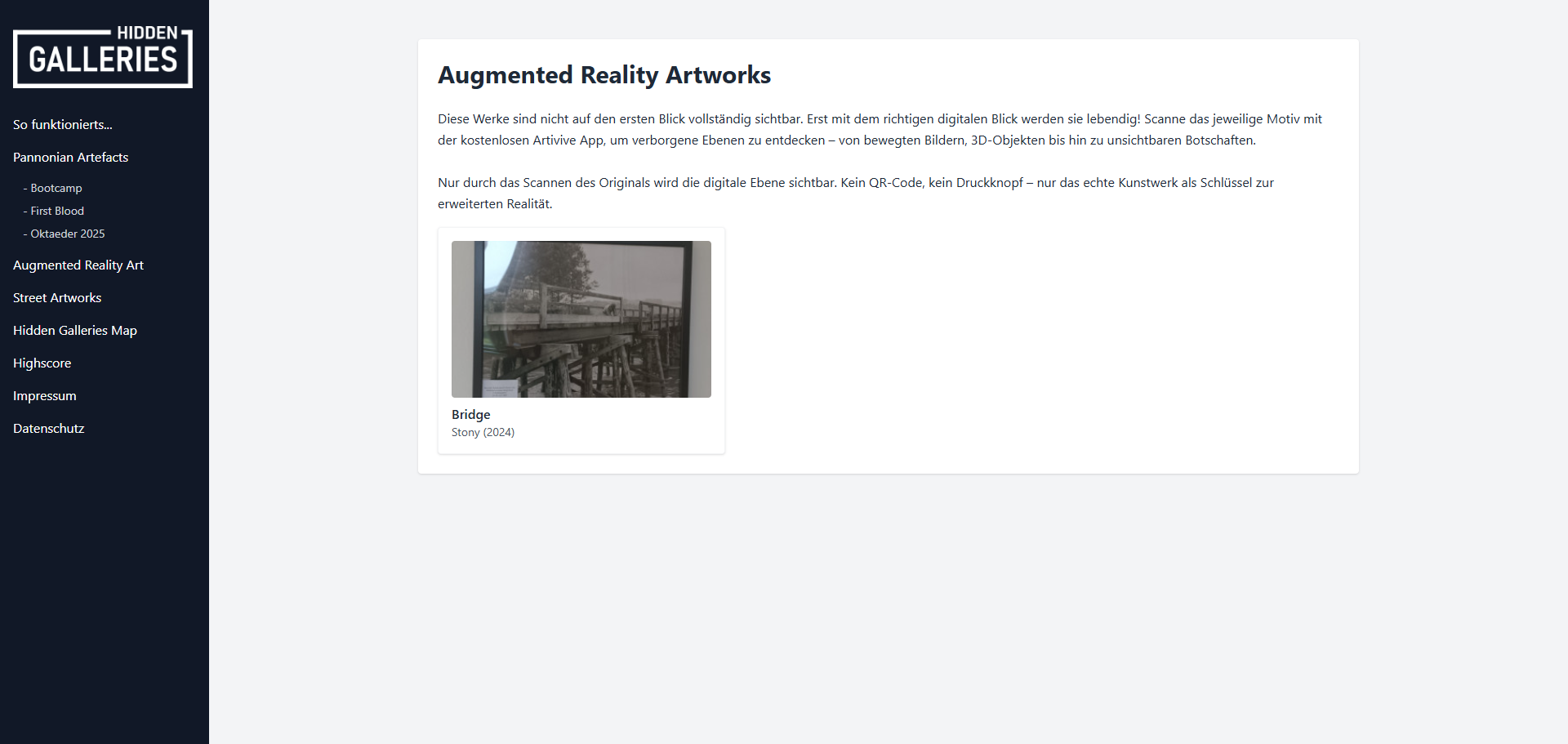Screen dimensions: 1568x744
Task: Click the Bridge artwork title
Action: point(471,415)
